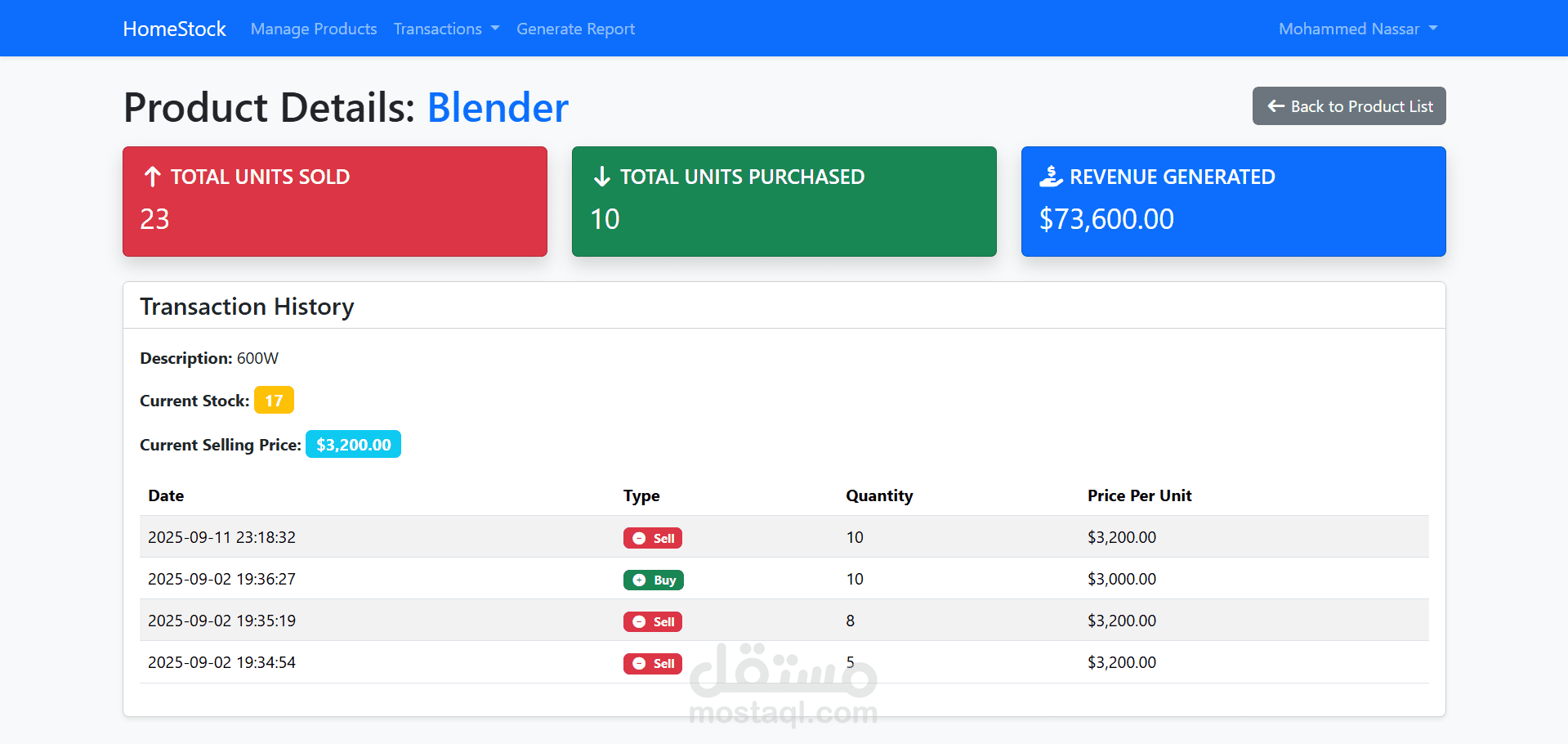1568x744 pixels.
Task: Click the HomeStock brand link
Action: tap(173, 28)
